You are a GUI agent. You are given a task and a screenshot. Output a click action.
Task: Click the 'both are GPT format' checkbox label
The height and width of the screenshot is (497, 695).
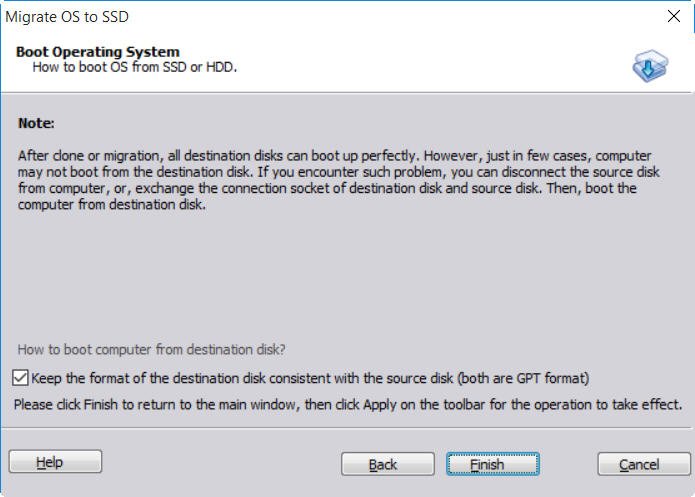310,378
